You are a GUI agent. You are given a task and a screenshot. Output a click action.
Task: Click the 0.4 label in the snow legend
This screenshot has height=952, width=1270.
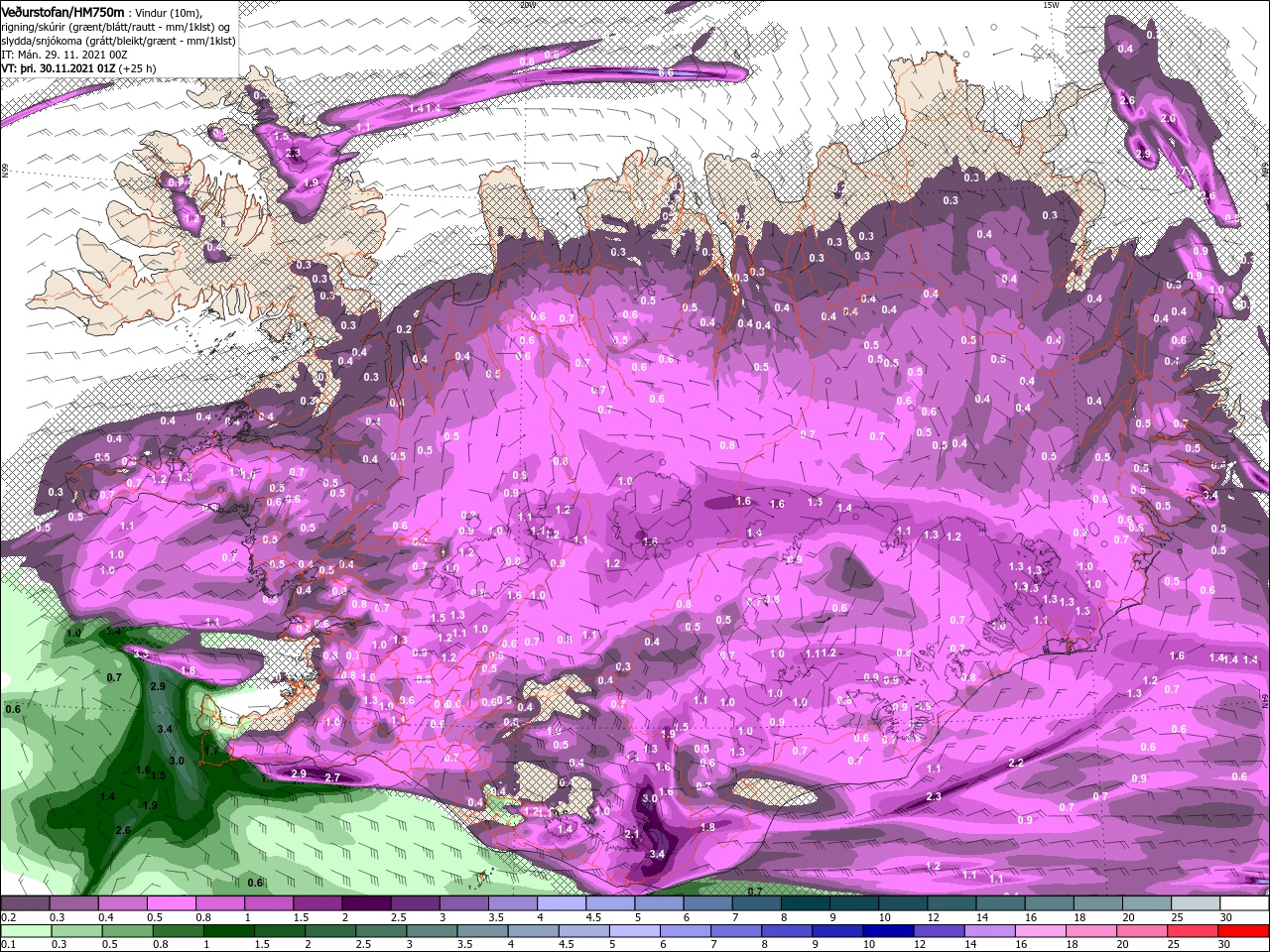[x=106, y=917]
